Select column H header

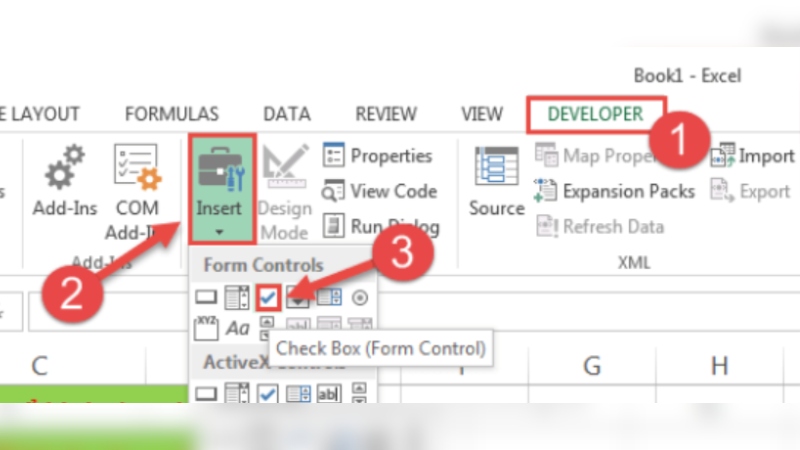pyautogui.click(x=719, y=366)
